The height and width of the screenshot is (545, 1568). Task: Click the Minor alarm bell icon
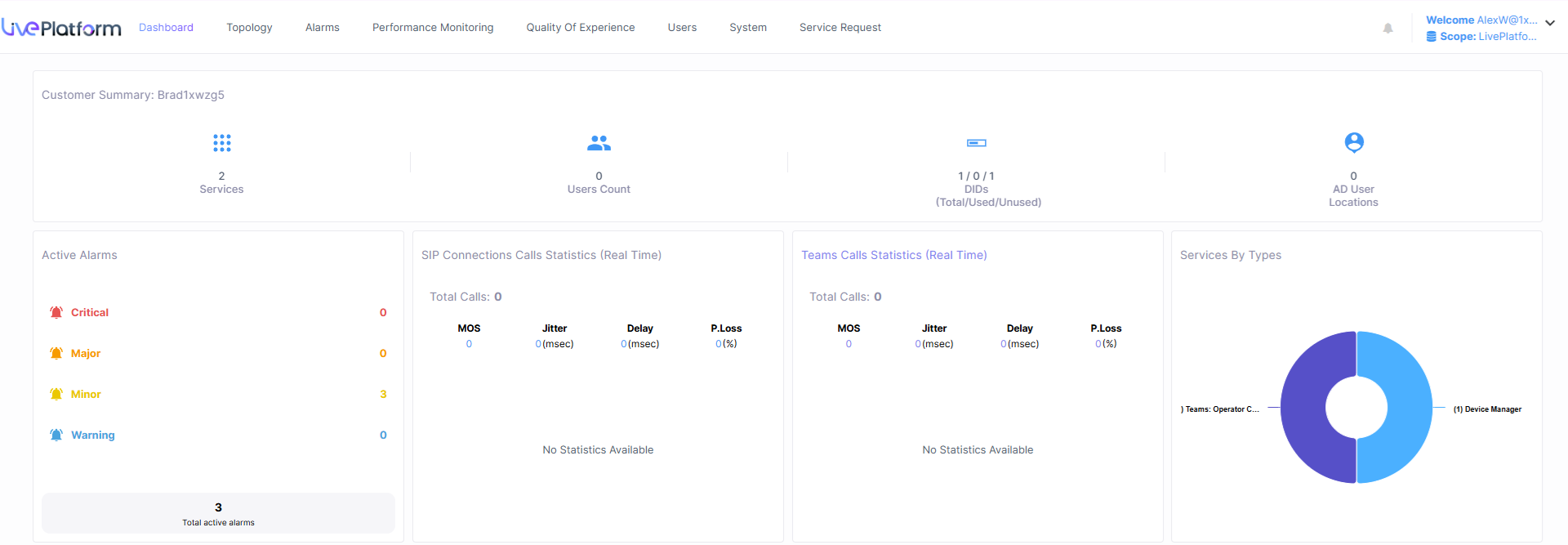click(x=56, y=394)
